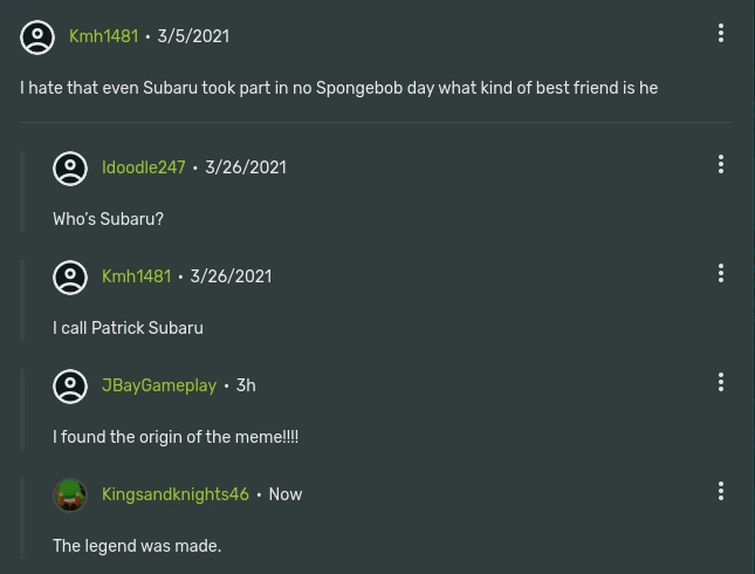This screenshot has height=574, width=755.
Task: Visit JBayGameplay's profile via username
Action: [158, 386]
